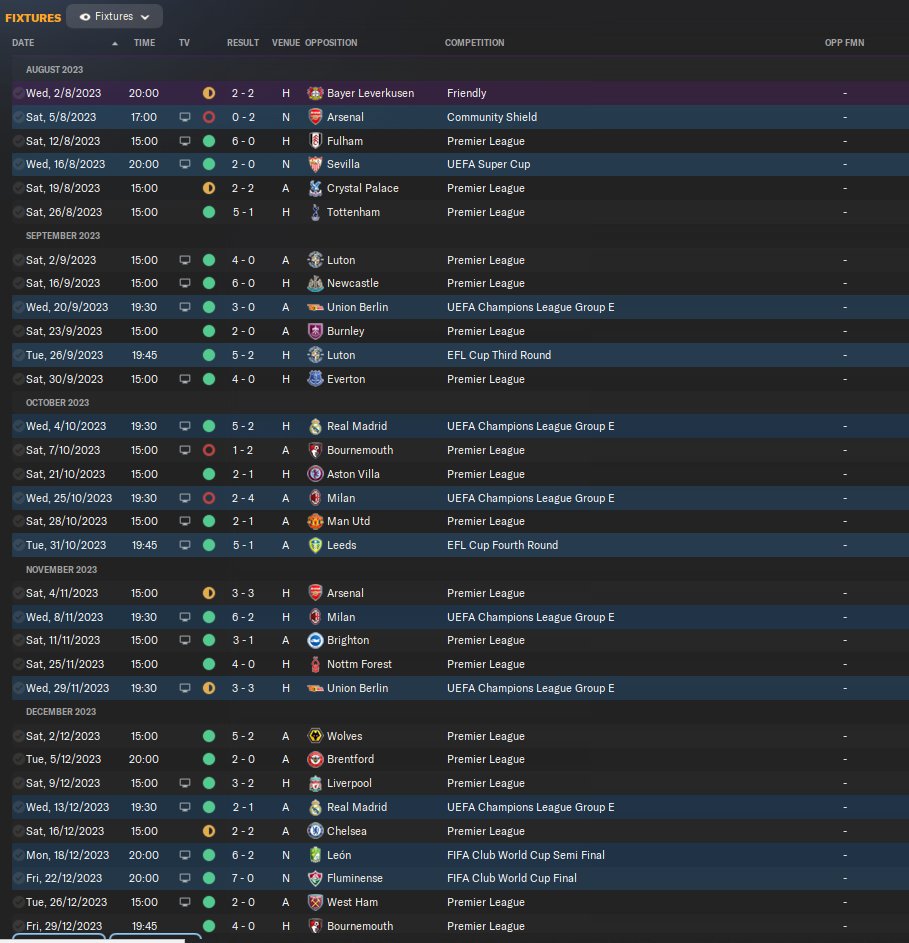Sort by the OPPOSITION column header

point(331,43)
